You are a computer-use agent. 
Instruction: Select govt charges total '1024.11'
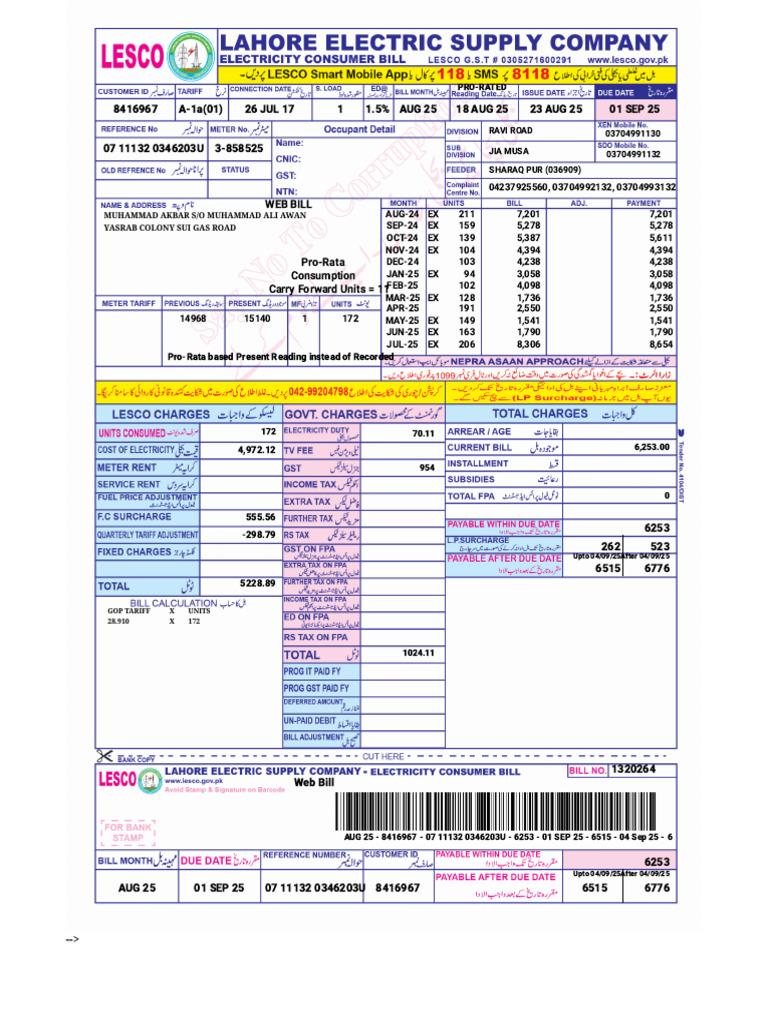418,652
